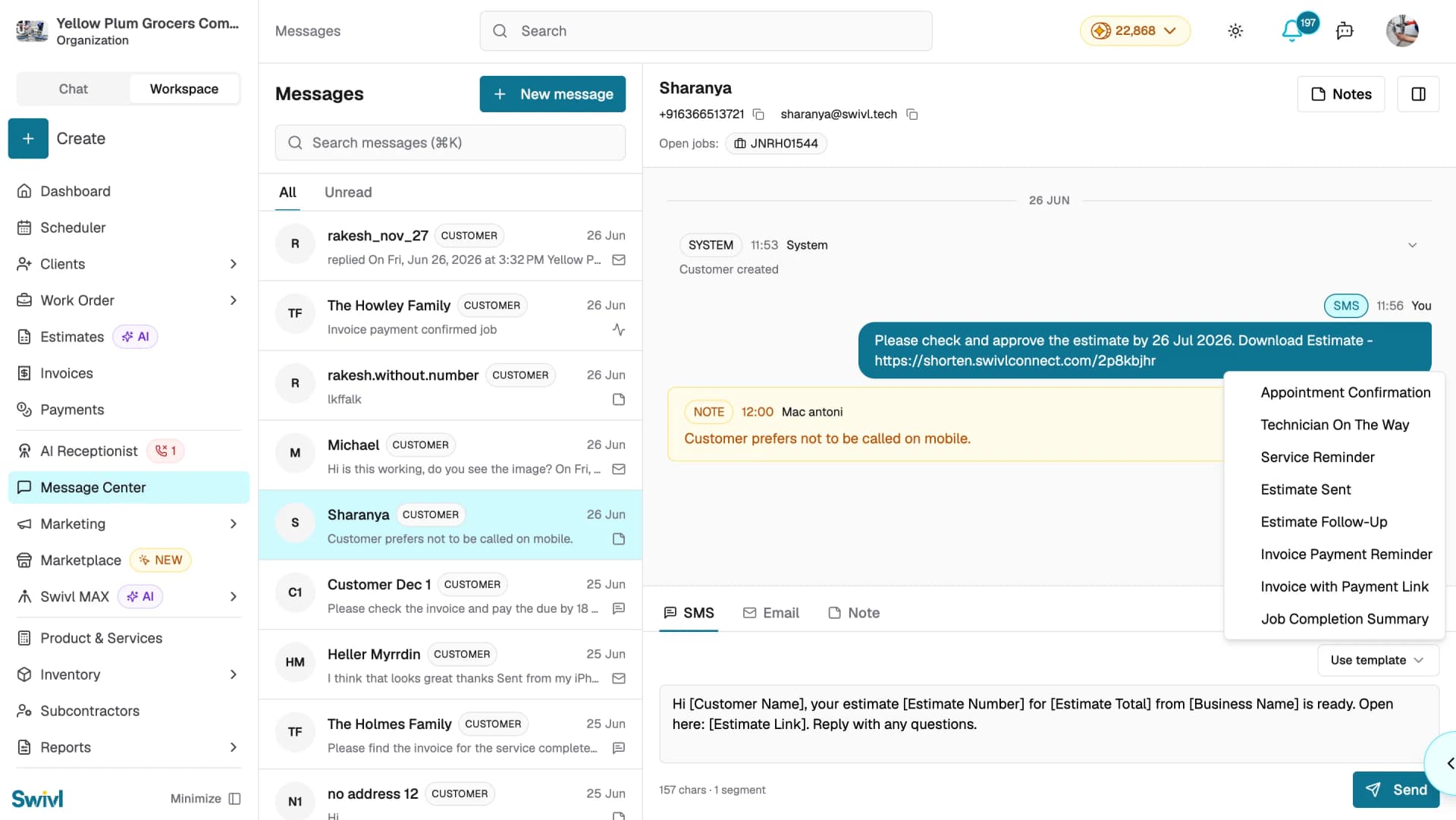1456x820 pixels.
Task: Open Estimates page
Action: pos(129,337)
